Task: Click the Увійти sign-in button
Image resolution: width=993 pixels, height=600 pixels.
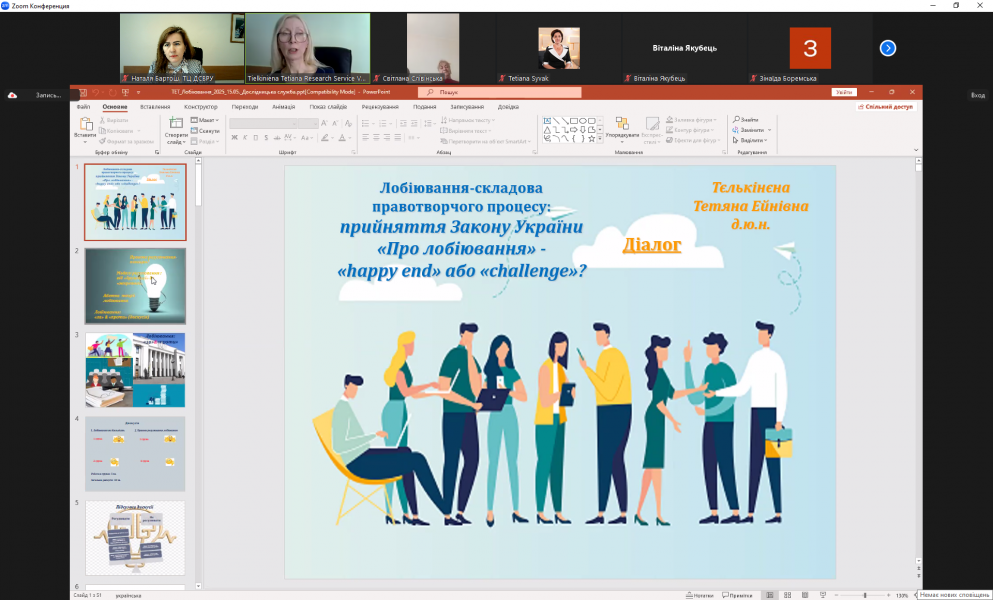Action: [843, 92]
